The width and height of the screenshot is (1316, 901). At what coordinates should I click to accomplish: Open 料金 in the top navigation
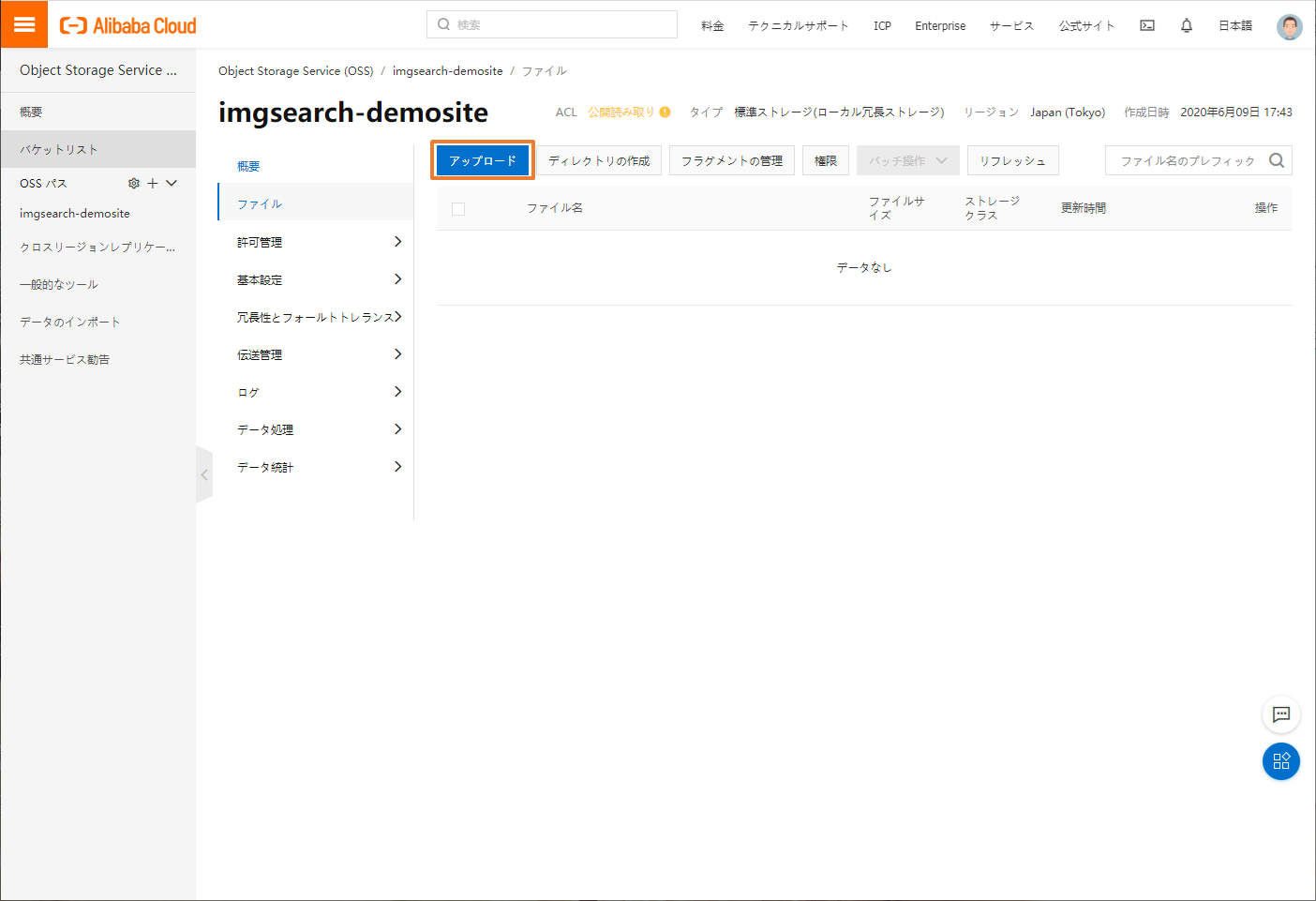click(712, 25)
